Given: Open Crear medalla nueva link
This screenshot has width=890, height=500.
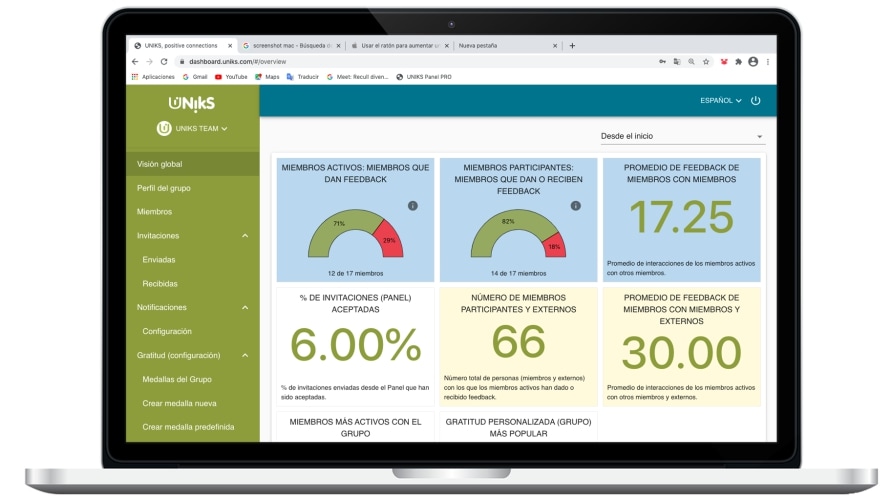Looking at the screenshot, I should click(179, 404).
